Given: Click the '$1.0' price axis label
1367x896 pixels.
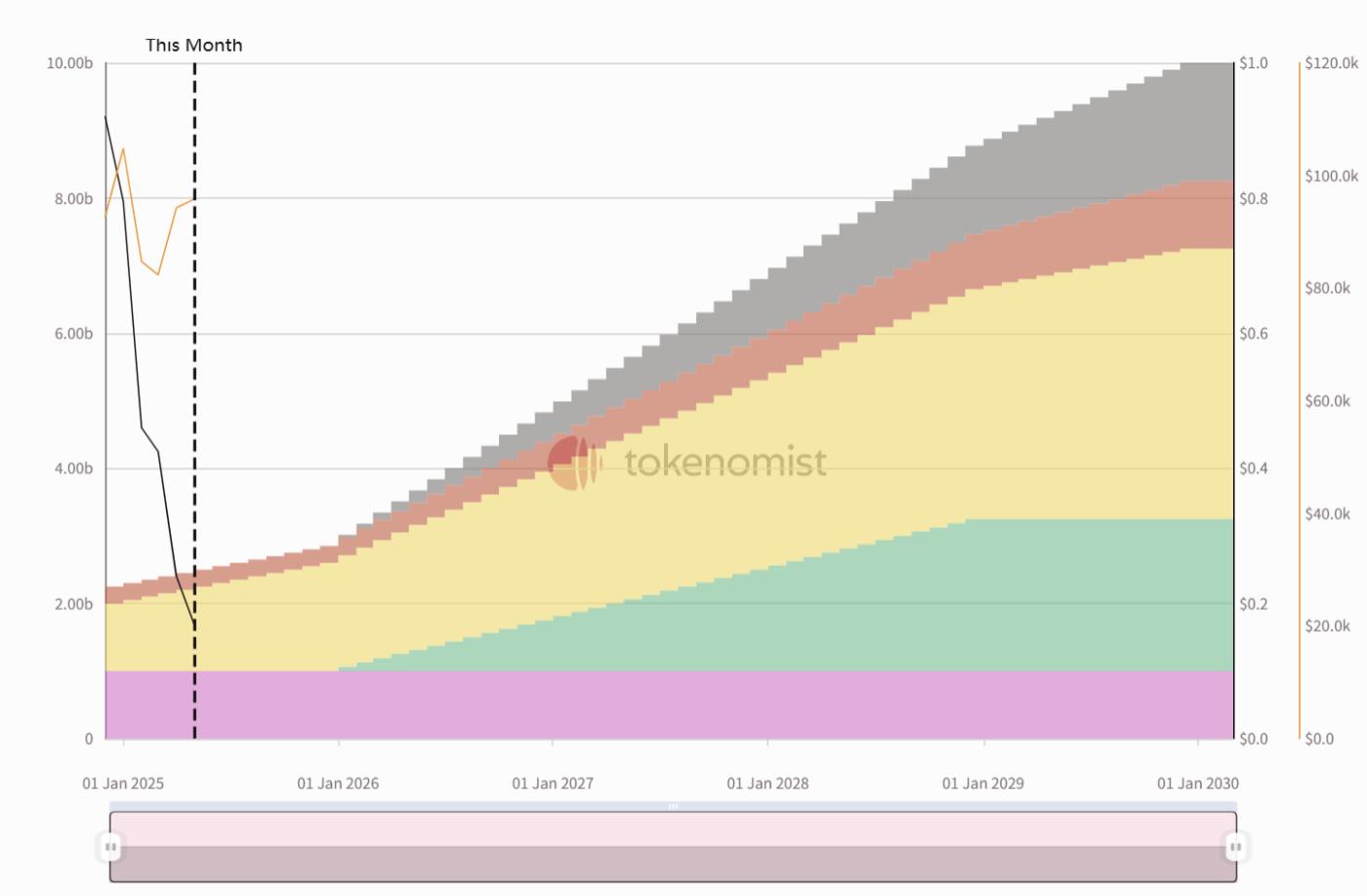Looking at the screenshot, I should point(1254,63).
